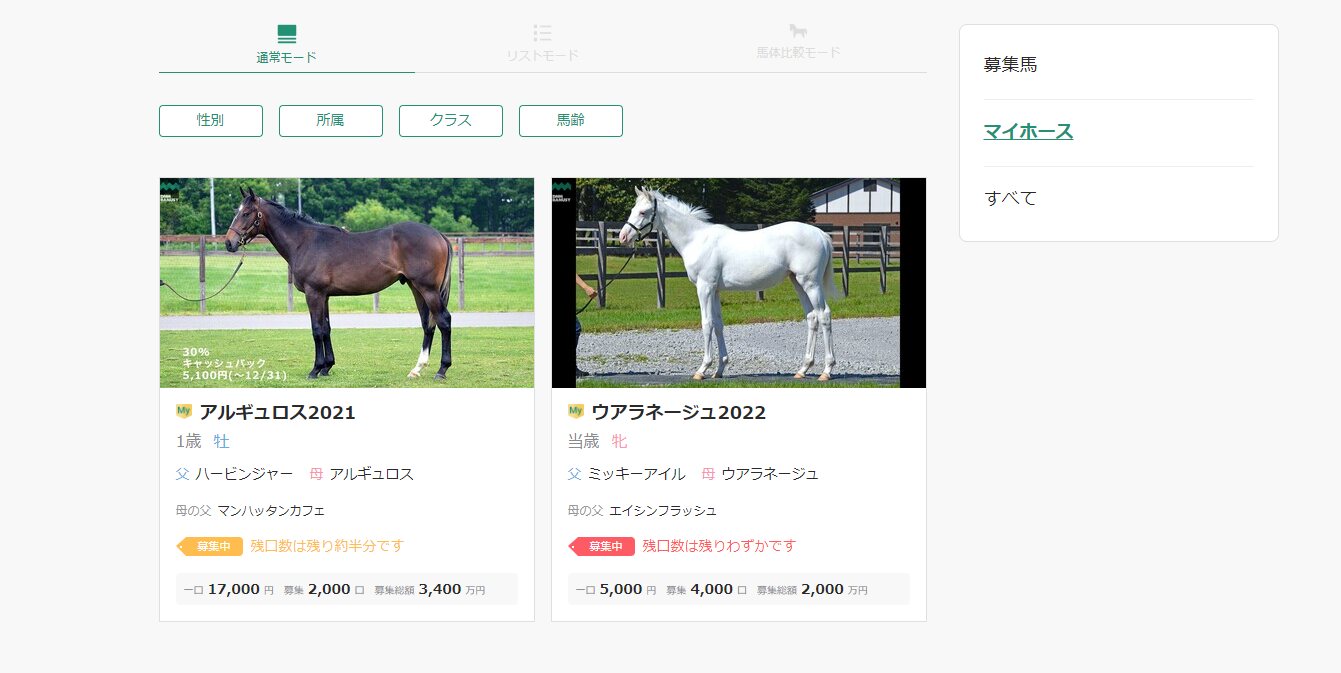Screen dimensions: 1341x673
Task: Click the 馬体比較モード horse icon
Action: [798, 32]
